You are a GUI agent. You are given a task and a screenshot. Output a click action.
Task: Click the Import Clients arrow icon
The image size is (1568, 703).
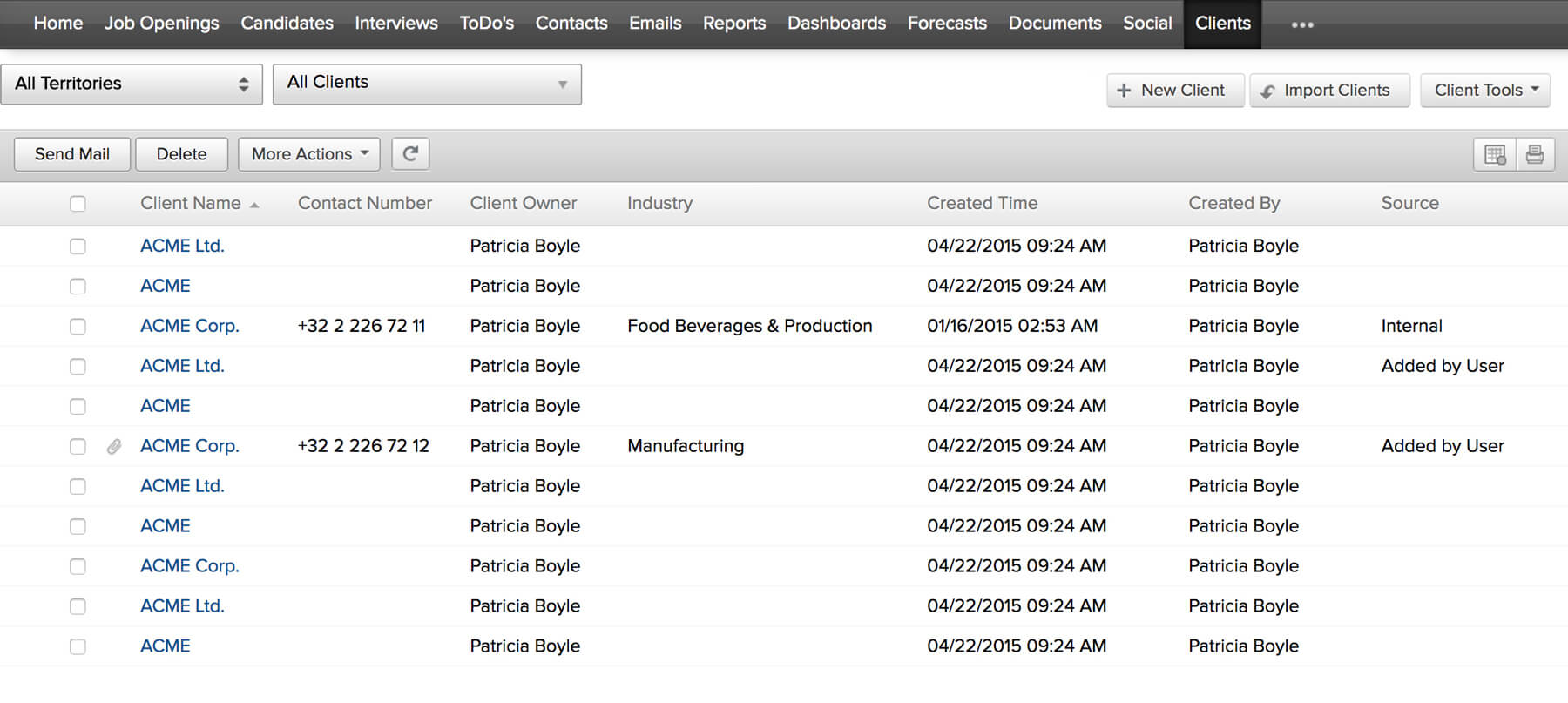pos(1267,91)
